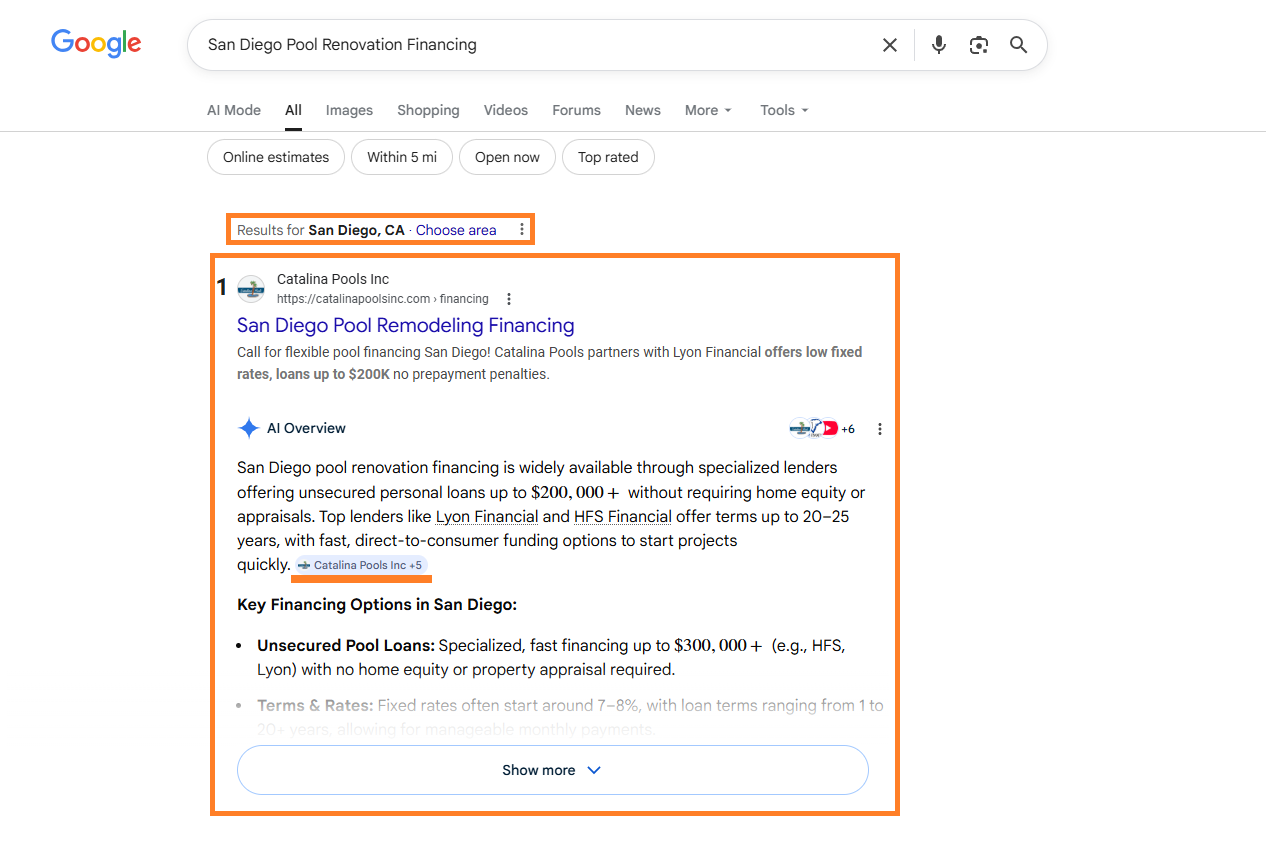
Task: Clear the search box with X icon
Action: click(x=889, y=45)
